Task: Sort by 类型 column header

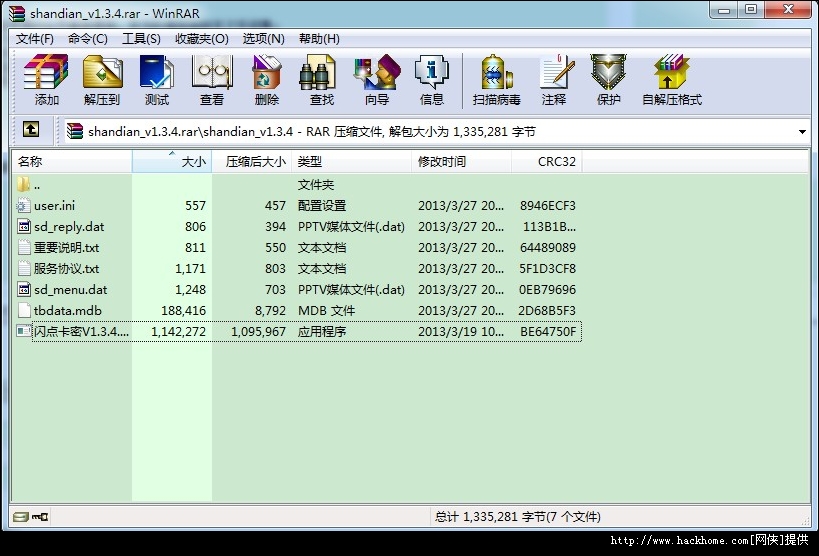Action: (x=352, y=161)
